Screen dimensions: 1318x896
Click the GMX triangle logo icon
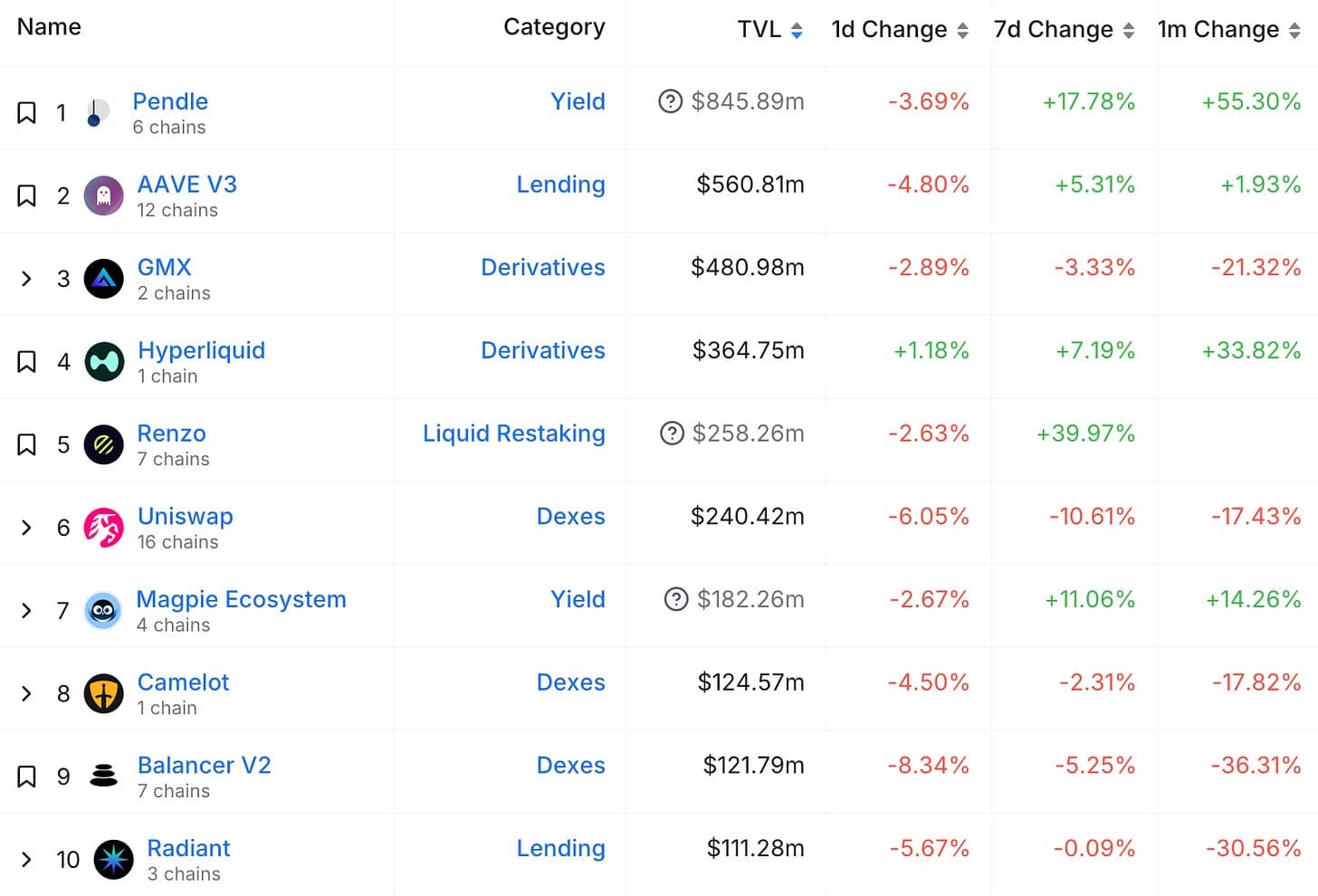(103, 279)
